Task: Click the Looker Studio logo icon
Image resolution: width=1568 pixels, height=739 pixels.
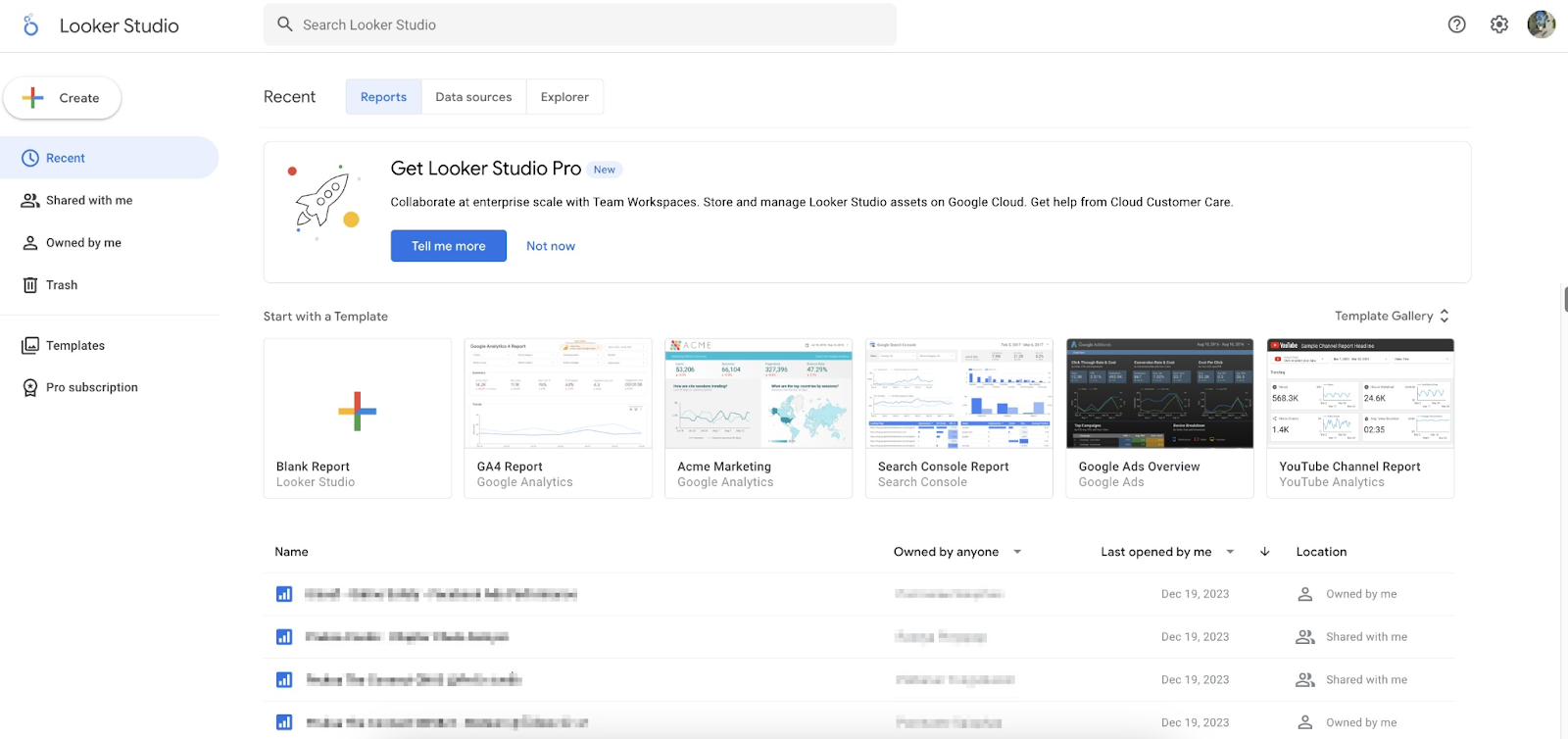Action: 30,25
